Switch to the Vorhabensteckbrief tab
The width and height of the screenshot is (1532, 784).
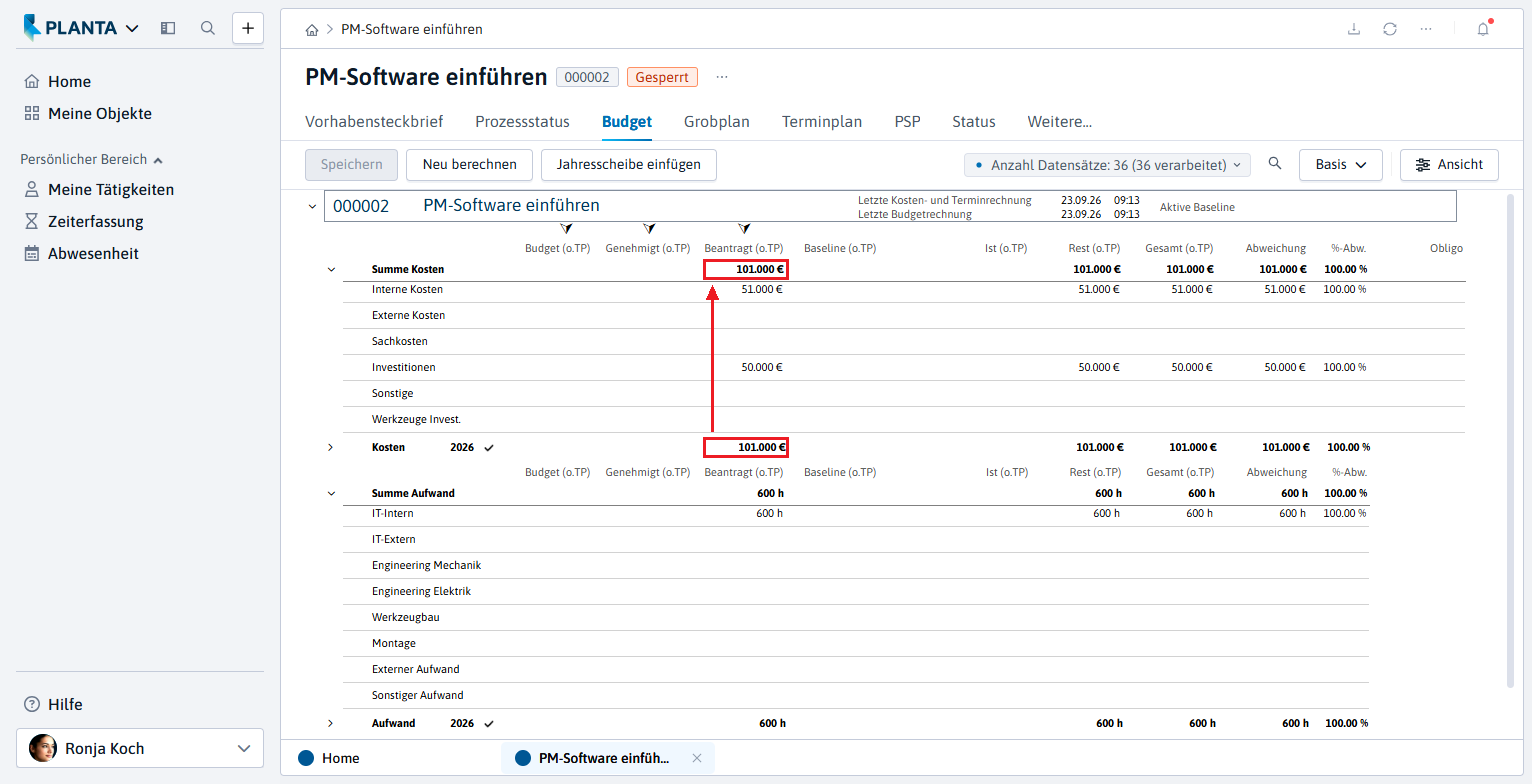click(374, 122)
